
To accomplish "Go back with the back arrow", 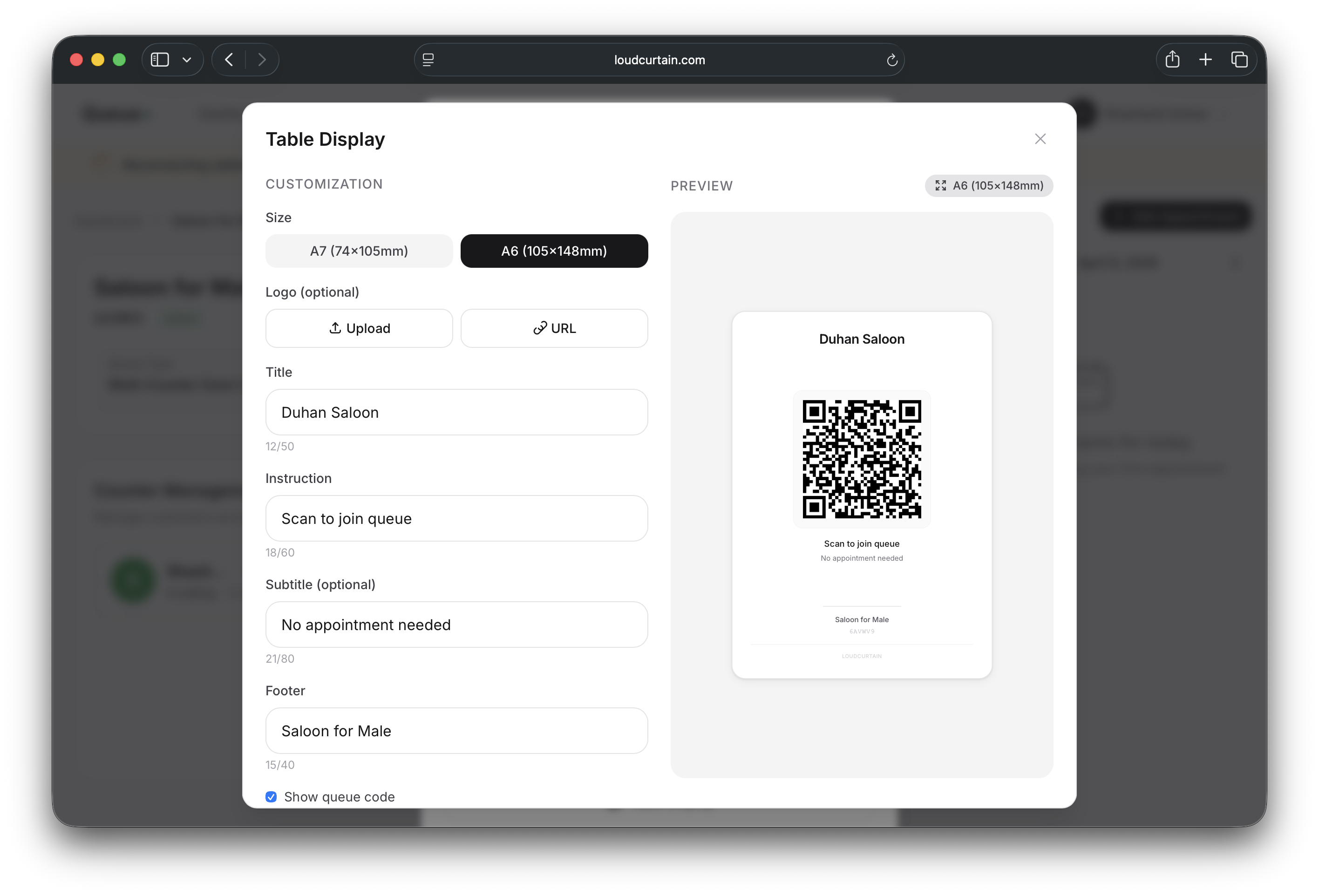I will pyautogui.click(x=229, y=60).
